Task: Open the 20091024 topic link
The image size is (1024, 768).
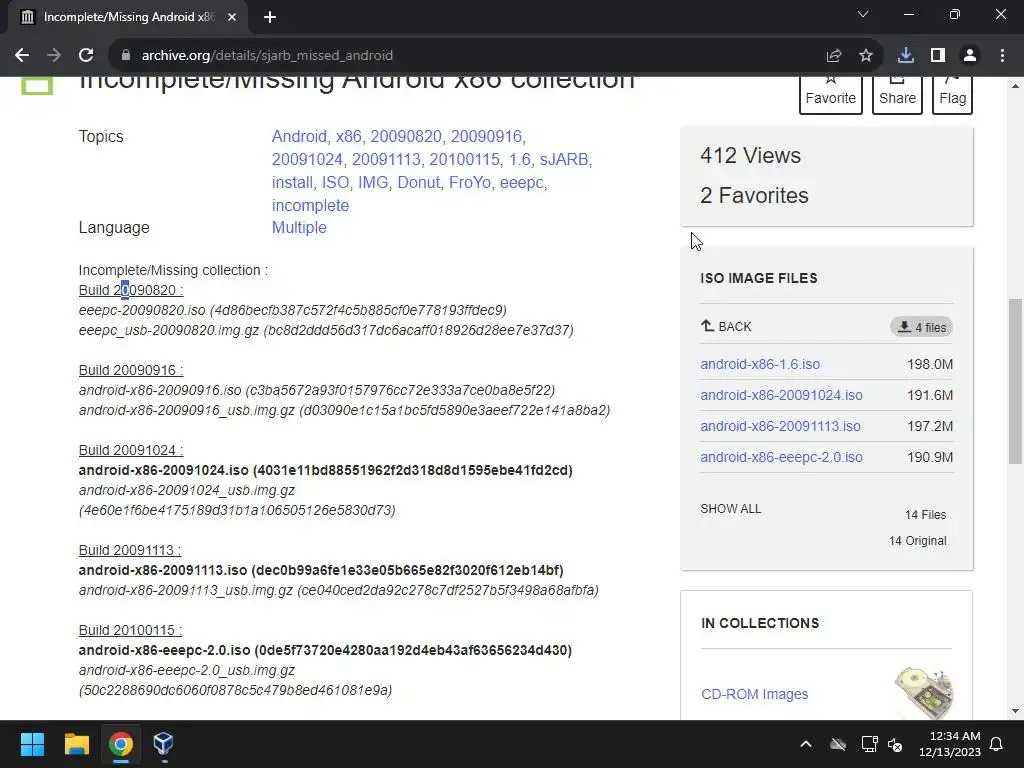Action: [308, 159]
